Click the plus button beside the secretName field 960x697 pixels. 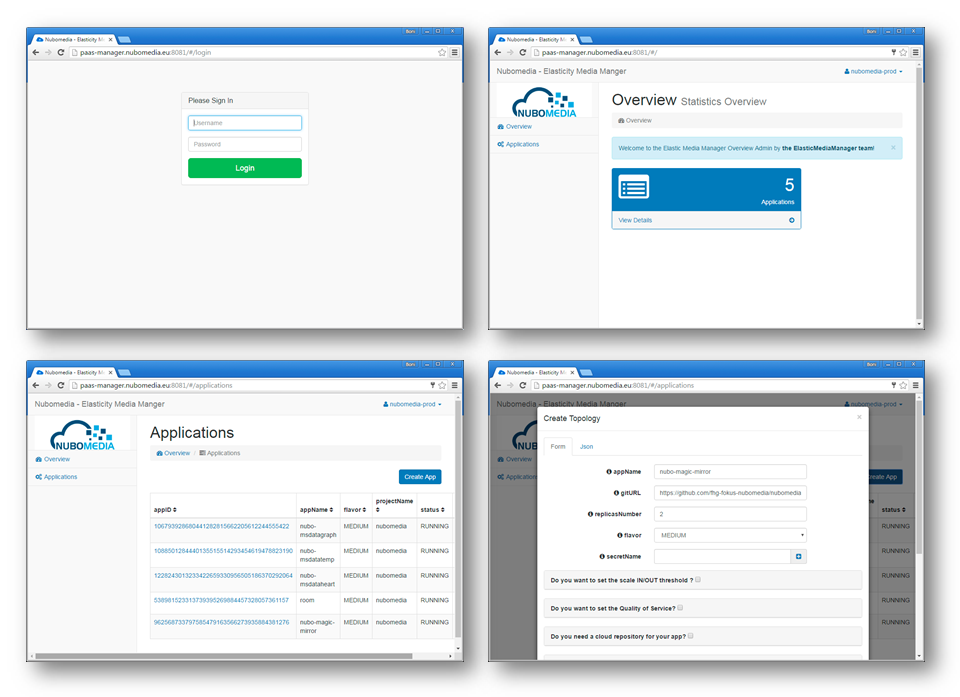[799, 557]
